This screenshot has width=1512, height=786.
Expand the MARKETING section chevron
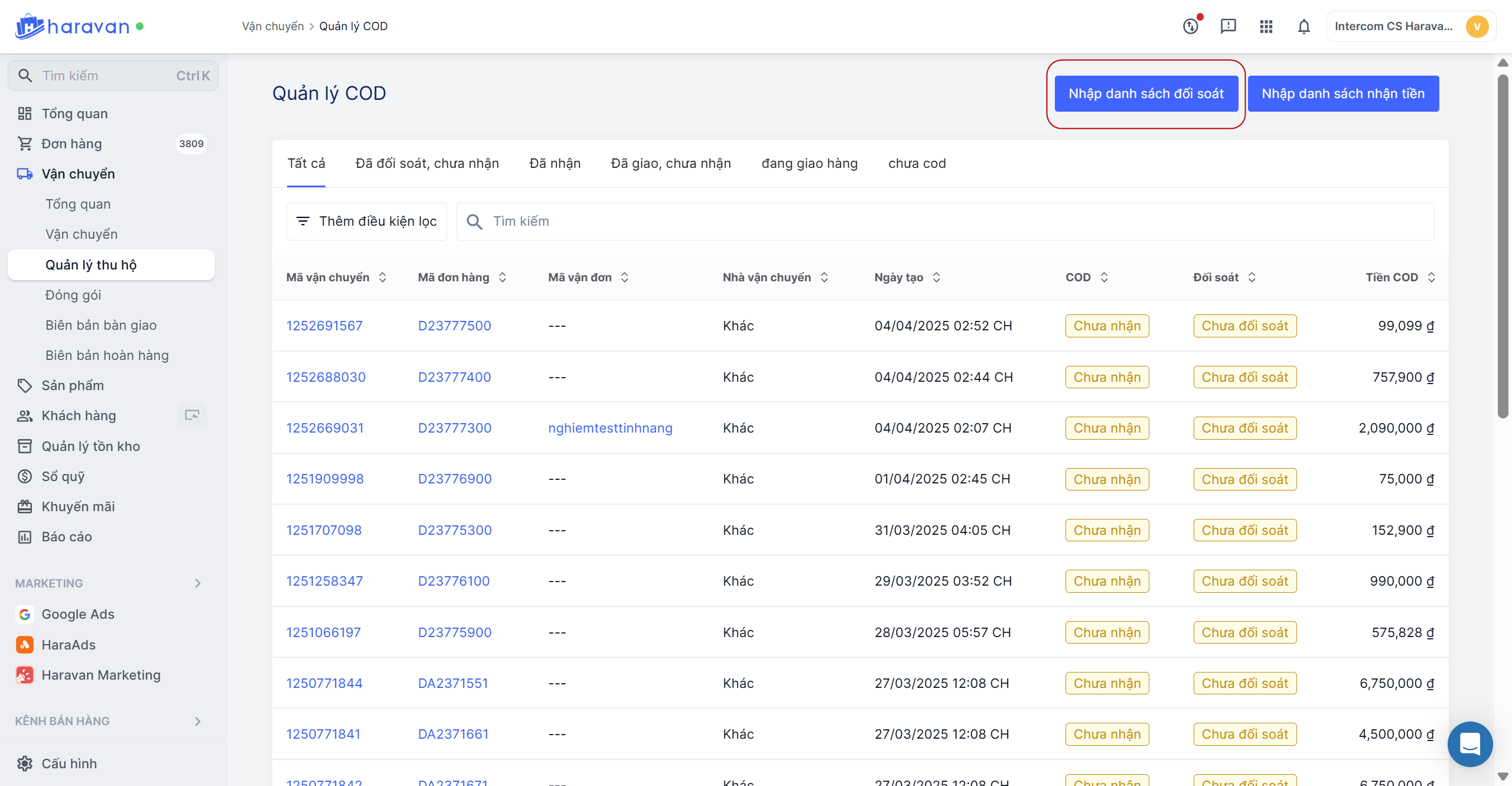tap(198, 583)
